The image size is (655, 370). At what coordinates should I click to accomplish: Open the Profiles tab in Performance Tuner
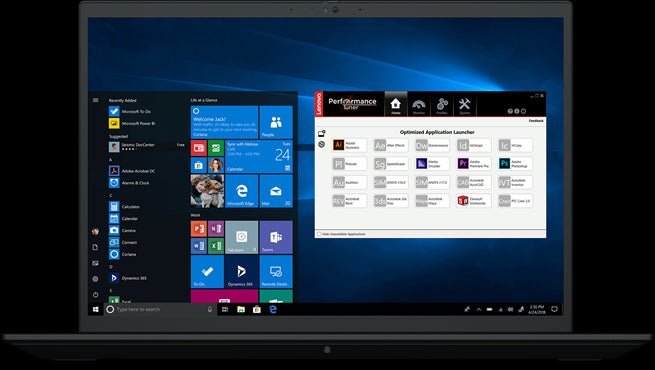coord(442,105)
